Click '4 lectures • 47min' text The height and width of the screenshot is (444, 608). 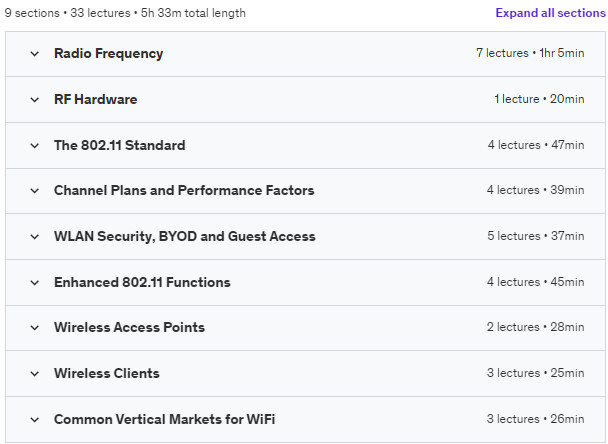(536, 145)
